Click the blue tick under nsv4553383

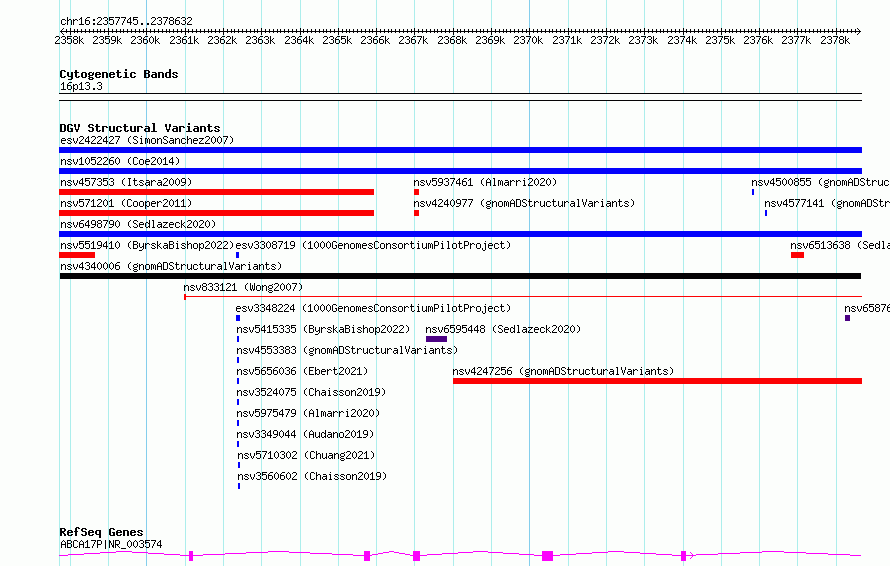(238, 360)
